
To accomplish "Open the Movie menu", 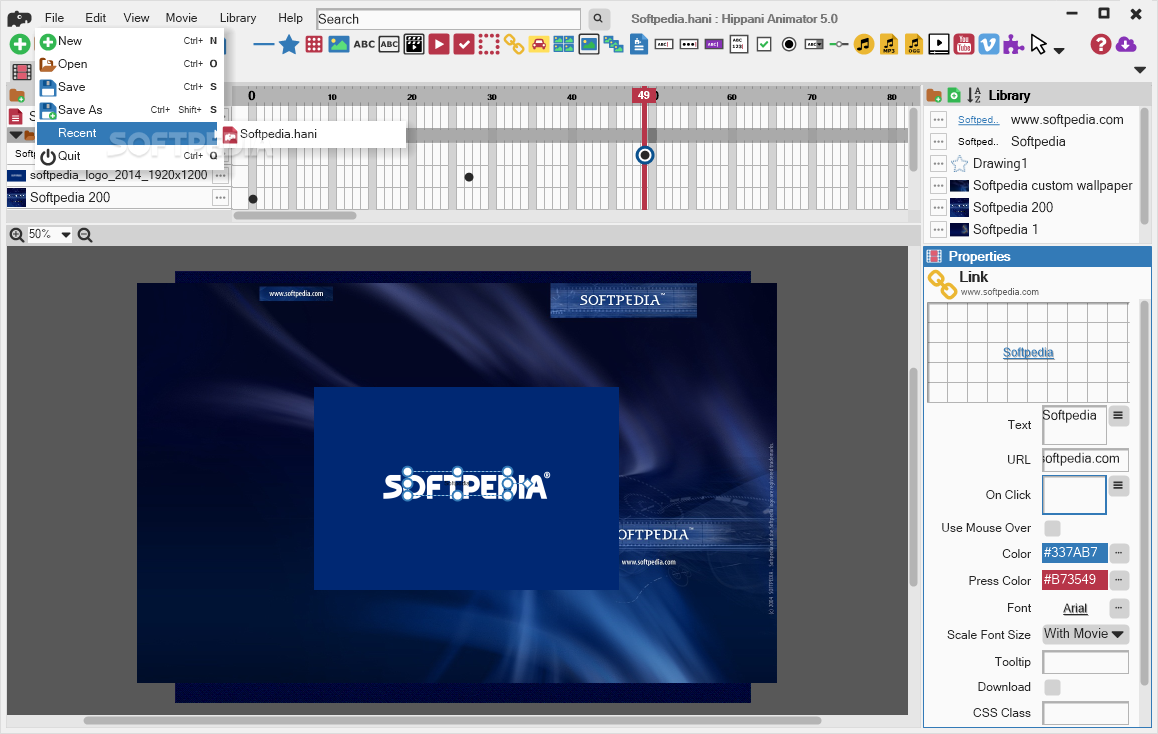I will point(181,18).
